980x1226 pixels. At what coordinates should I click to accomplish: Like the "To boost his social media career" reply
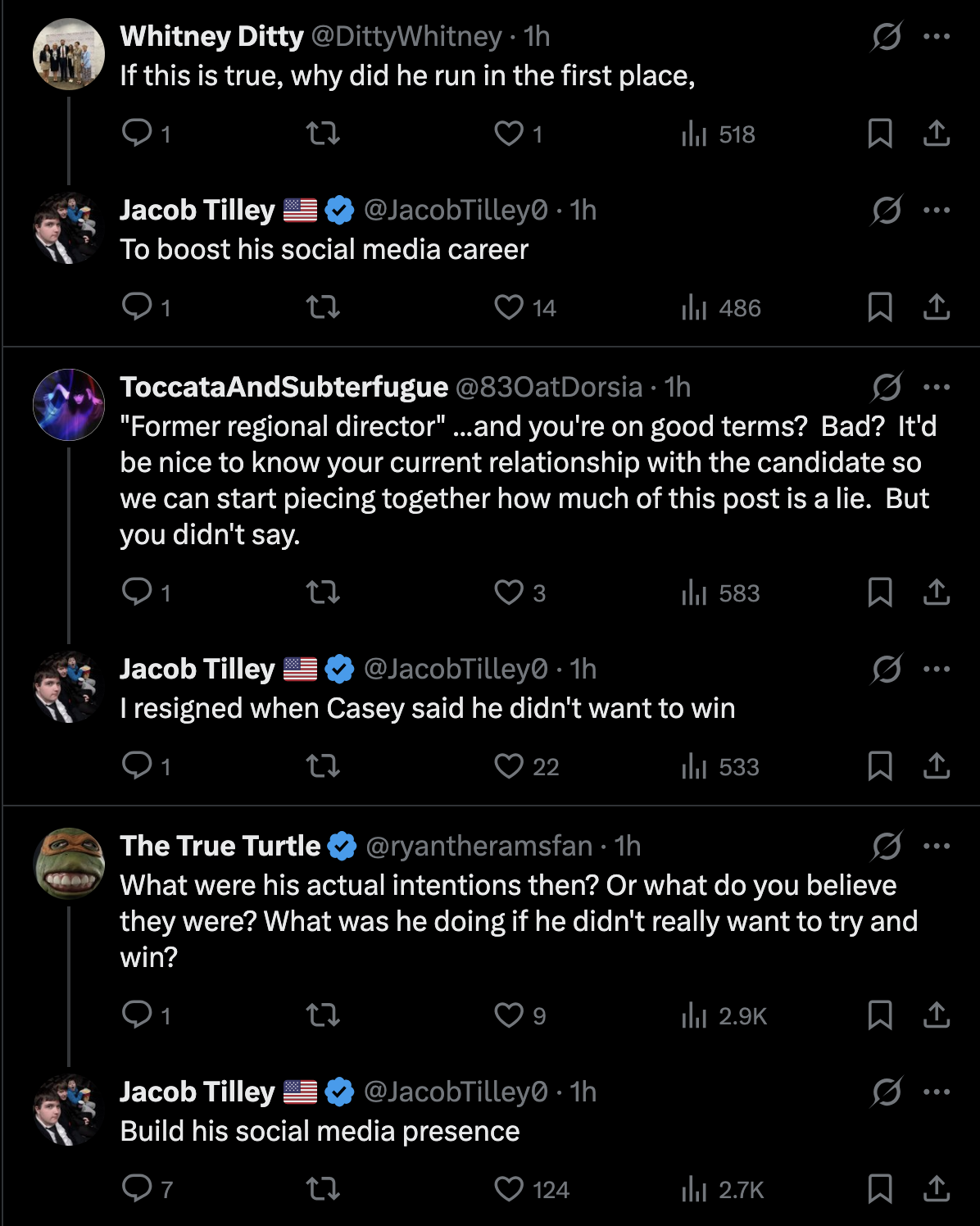click(510, 307)
